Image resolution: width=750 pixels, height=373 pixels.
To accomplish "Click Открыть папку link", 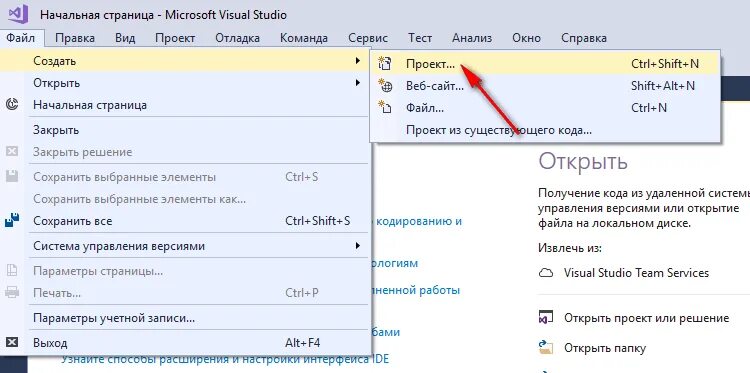I will click(x=605, y=348).
